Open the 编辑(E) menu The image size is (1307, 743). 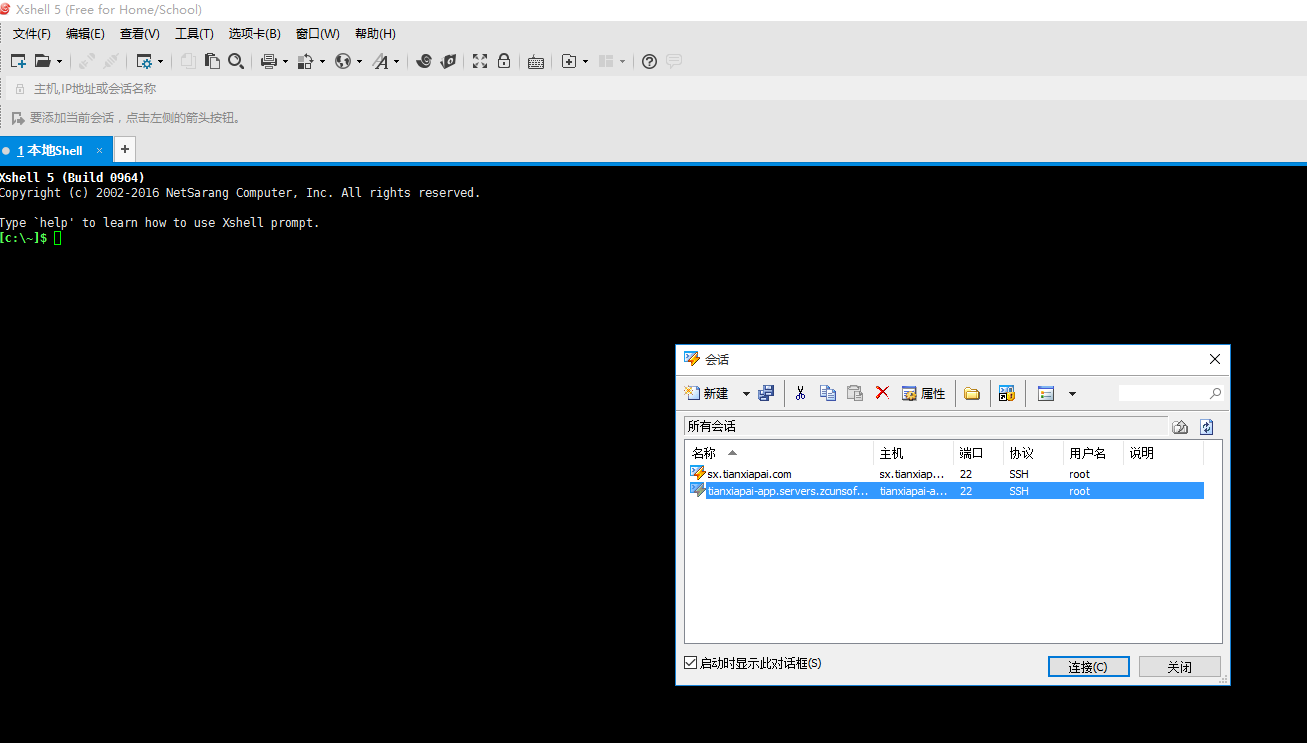tap(85, 34)
